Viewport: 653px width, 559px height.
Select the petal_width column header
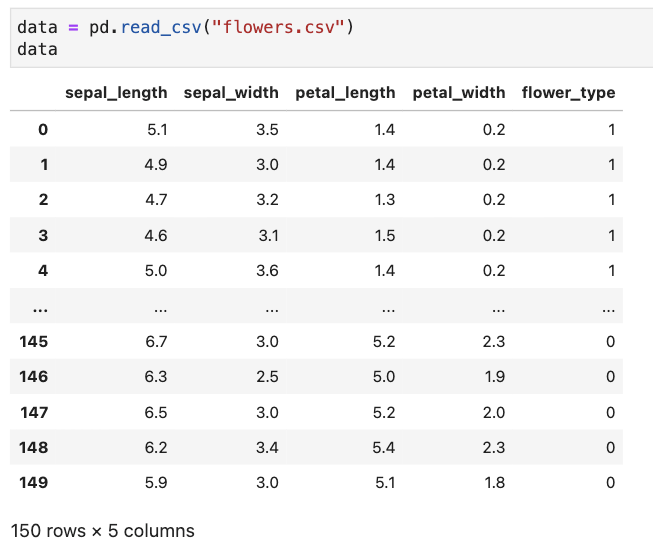pyautogui.click(x=459, y=92)
